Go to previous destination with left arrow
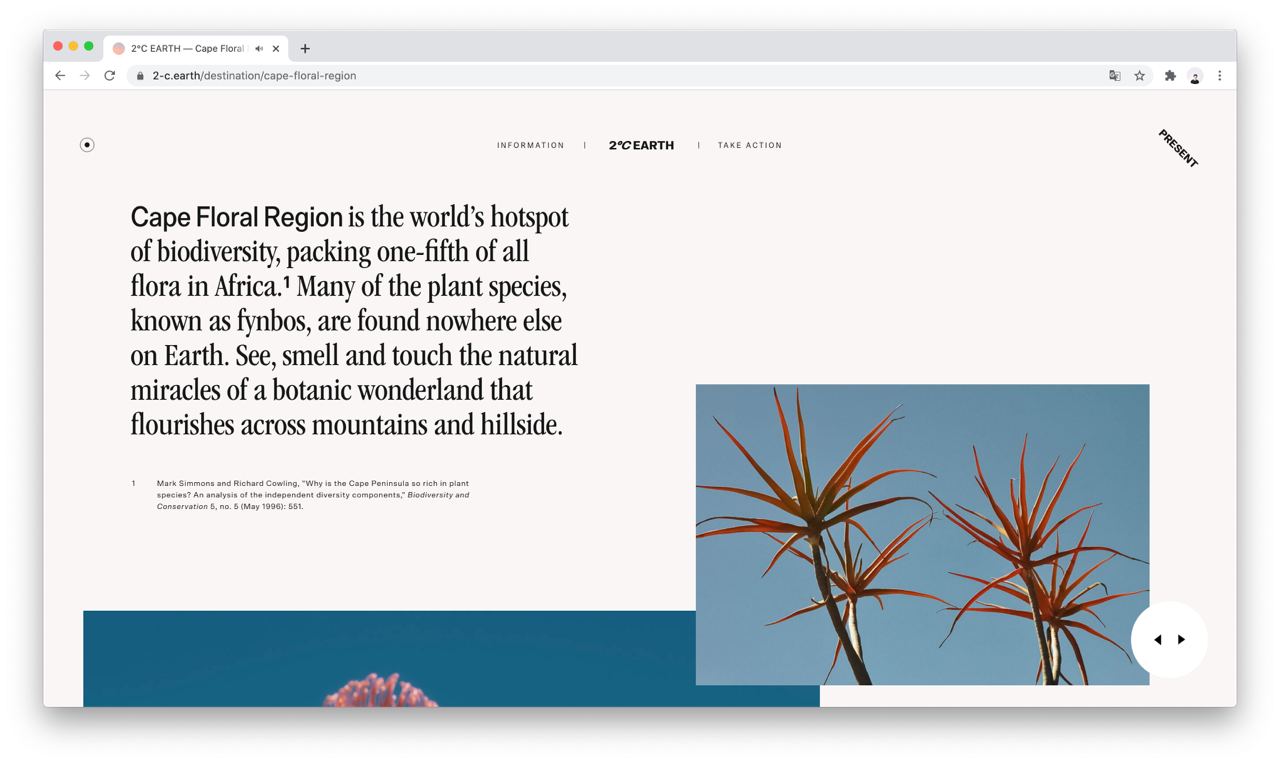Viewport: 1280px width, 764px height. pos(1158,640)
